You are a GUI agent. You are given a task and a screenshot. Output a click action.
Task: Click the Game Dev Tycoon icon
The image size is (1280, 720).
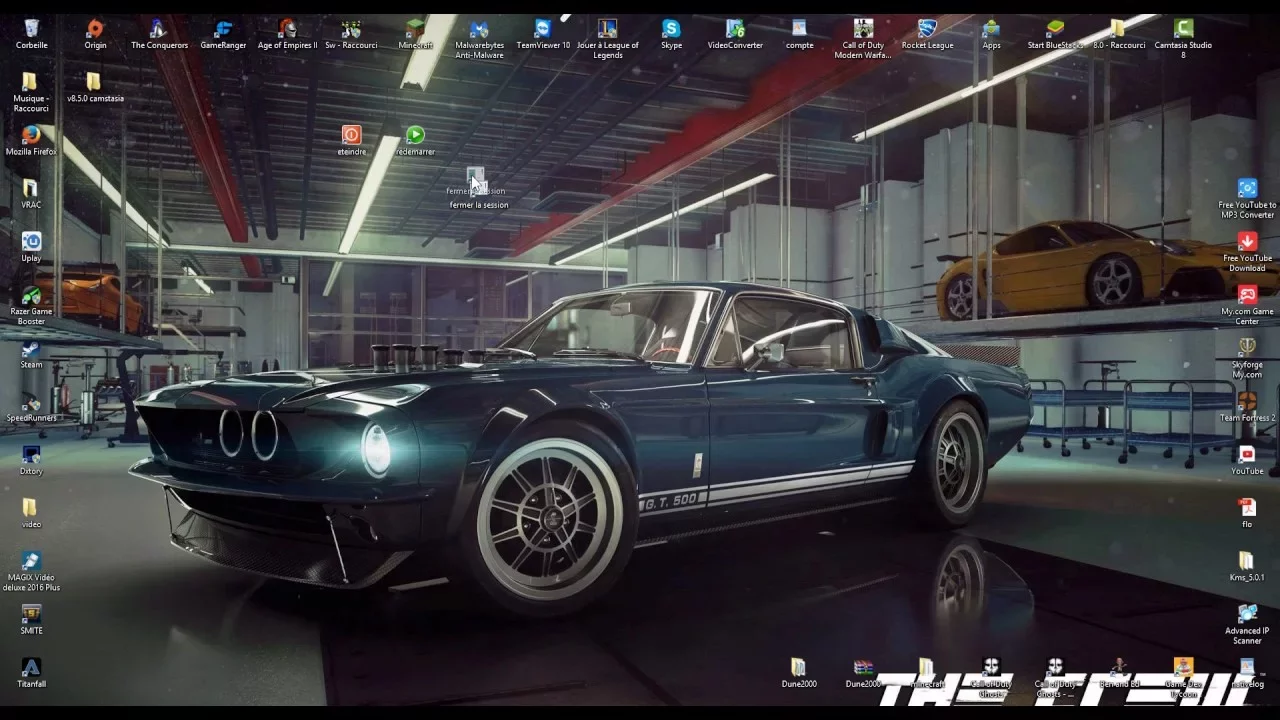pyautogui.click(x=1183, y=667)
